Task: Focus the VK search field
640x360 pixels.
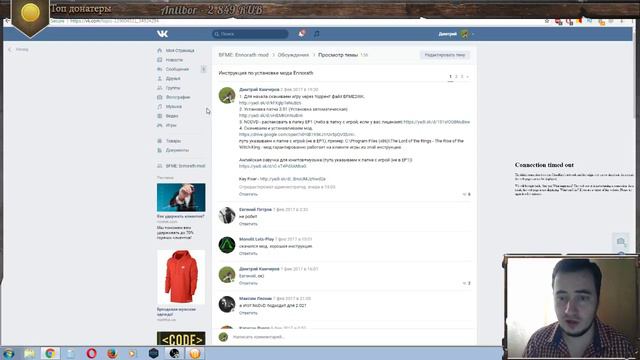Action: click(x=250, y=34)
